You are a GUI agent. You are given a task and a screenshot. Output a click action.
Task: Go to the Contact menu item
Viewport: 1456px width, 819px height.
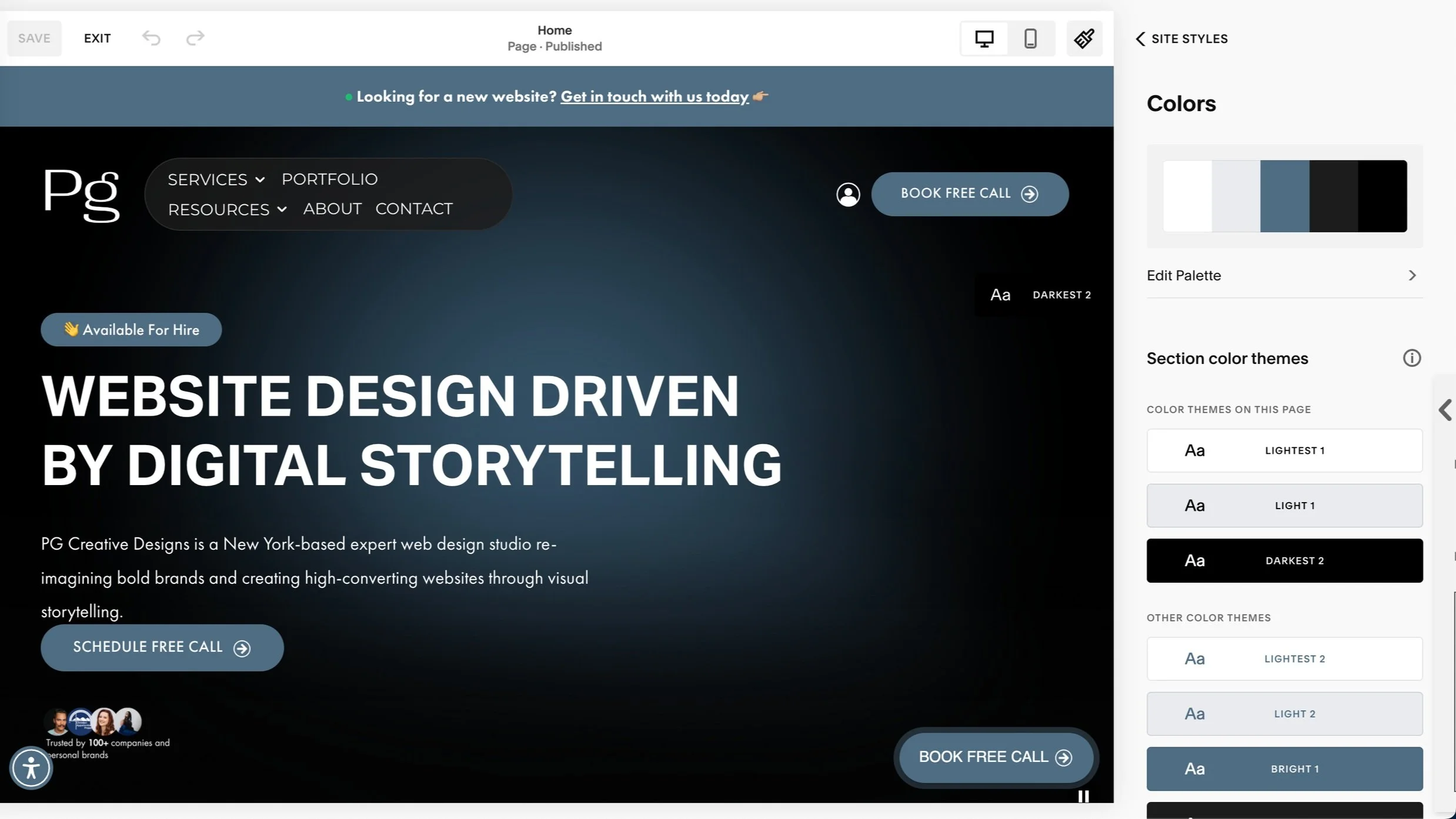tap(413, 209)
